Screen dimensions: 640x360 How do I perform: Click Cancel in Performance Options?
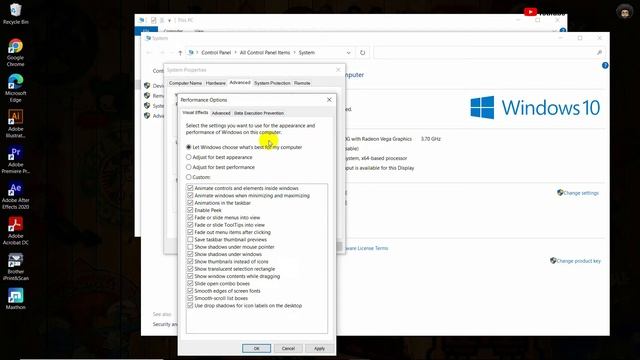[x=288, y=348]
